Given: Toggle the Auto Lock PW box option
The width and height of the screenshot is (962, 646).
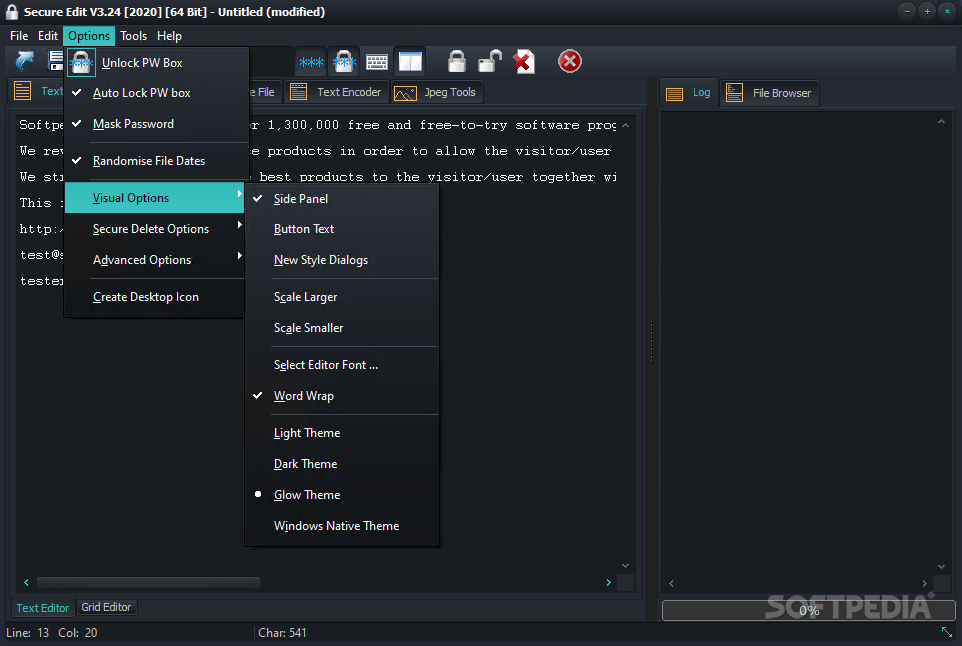Looking at the screenshot, I should (156, 93).
